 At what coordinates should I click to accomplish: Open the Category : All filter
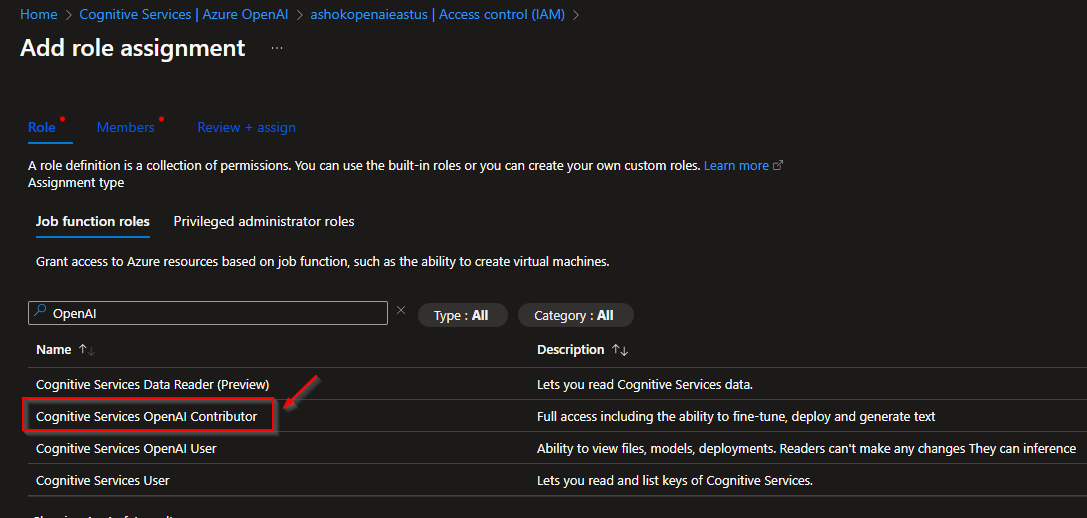(x=575, y=316)
